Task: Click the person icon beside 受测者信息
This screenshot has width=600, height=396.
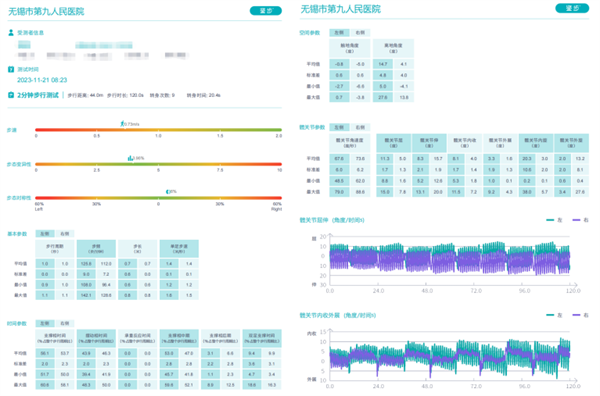Action: pyautogui.click(x=11, y=33)
